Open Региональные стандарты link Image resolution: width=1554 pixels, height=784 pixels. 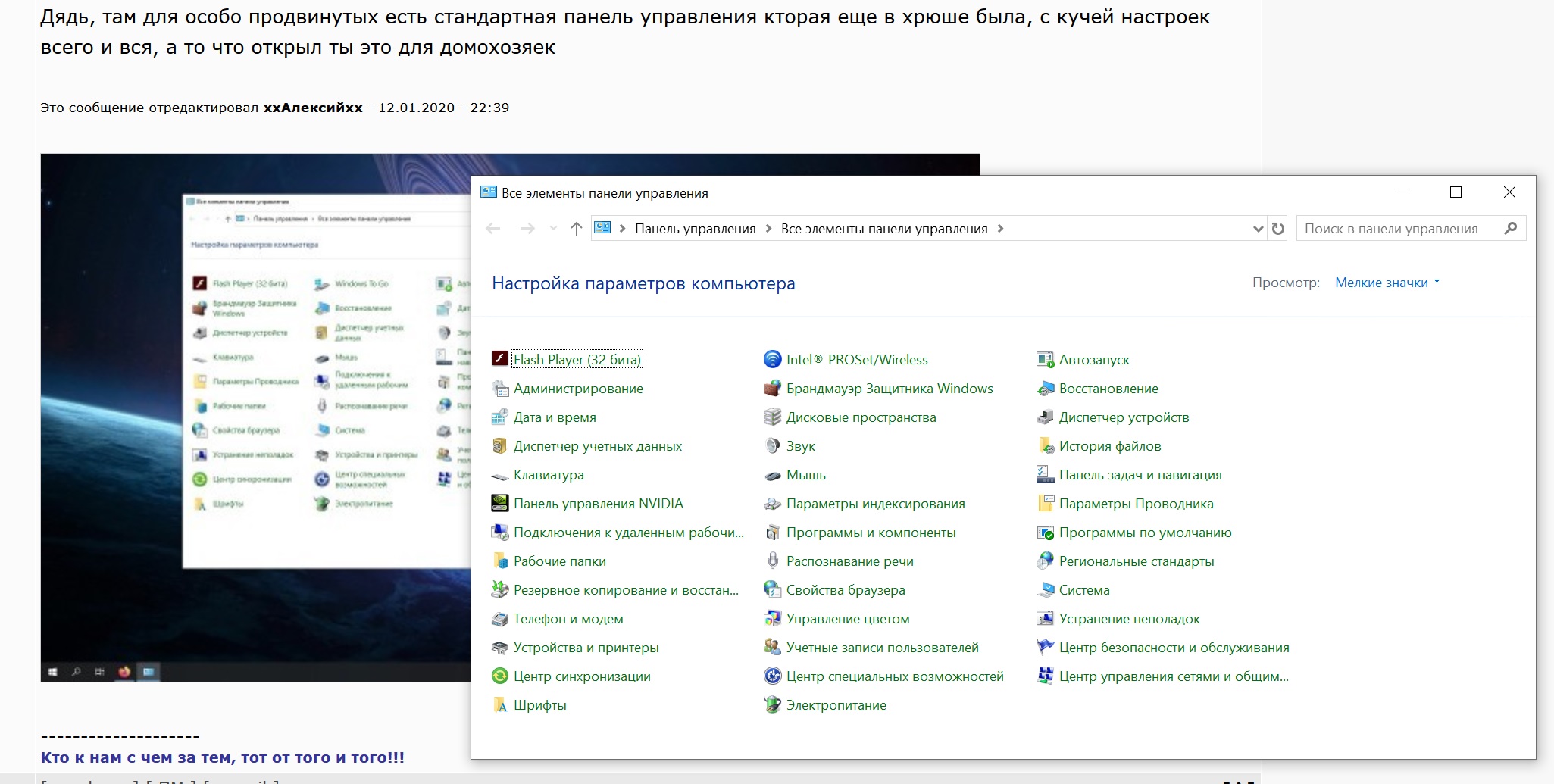coord(1137,561)
